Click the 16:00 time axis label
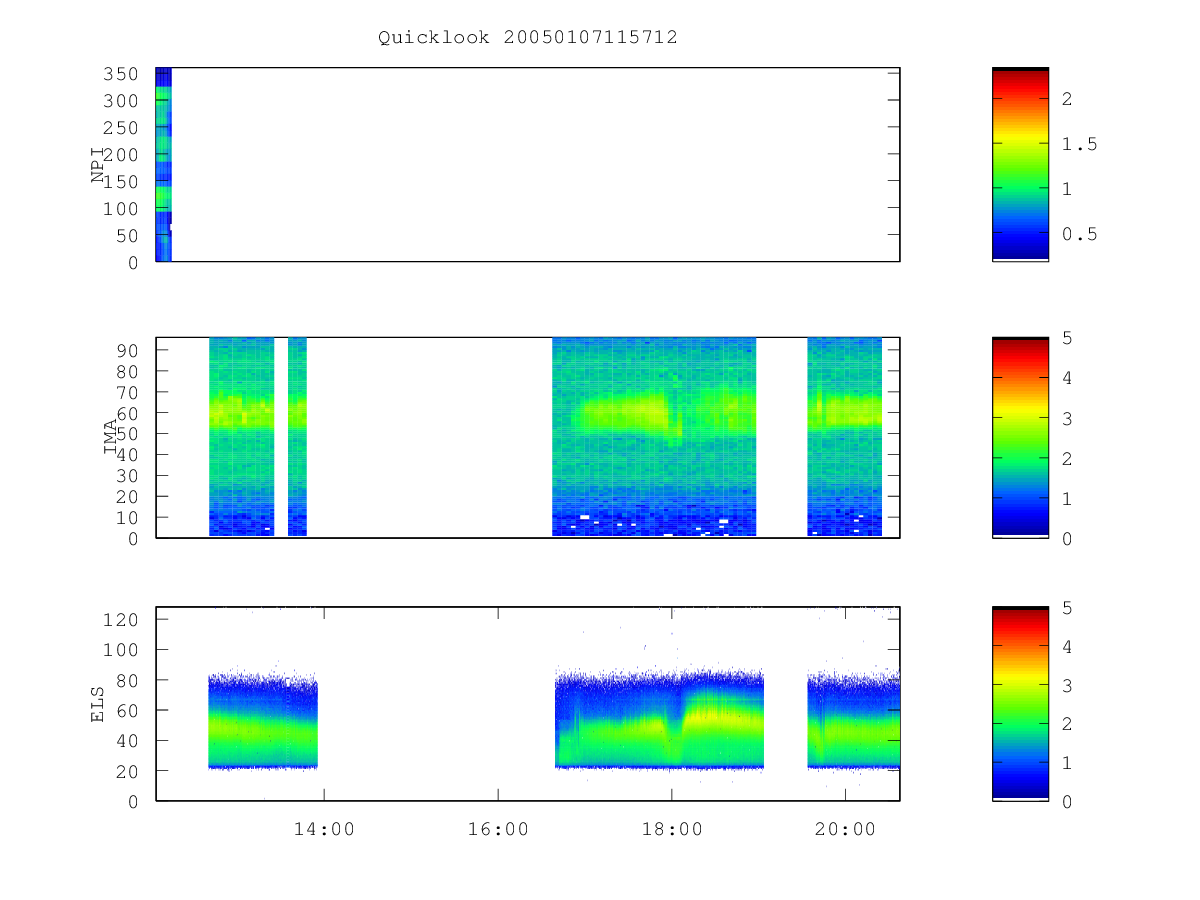 (x=498, y=829)
